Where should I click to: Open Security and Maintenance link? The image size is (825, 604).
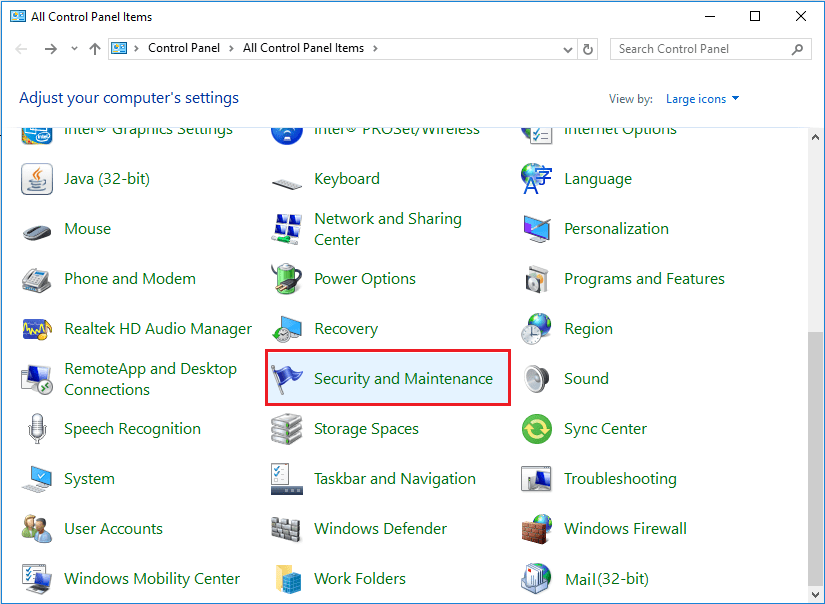point(403,378)
